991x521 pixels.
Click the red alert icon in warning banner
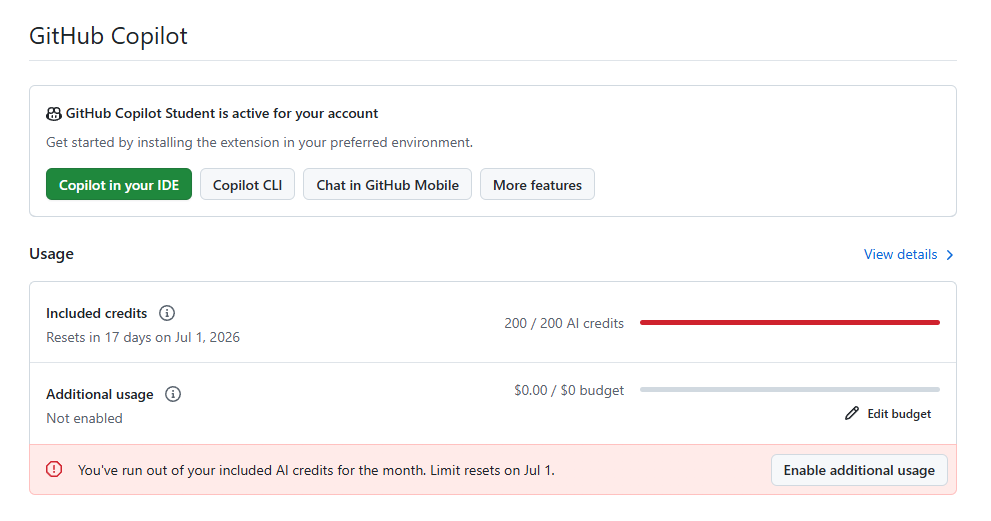54,469
